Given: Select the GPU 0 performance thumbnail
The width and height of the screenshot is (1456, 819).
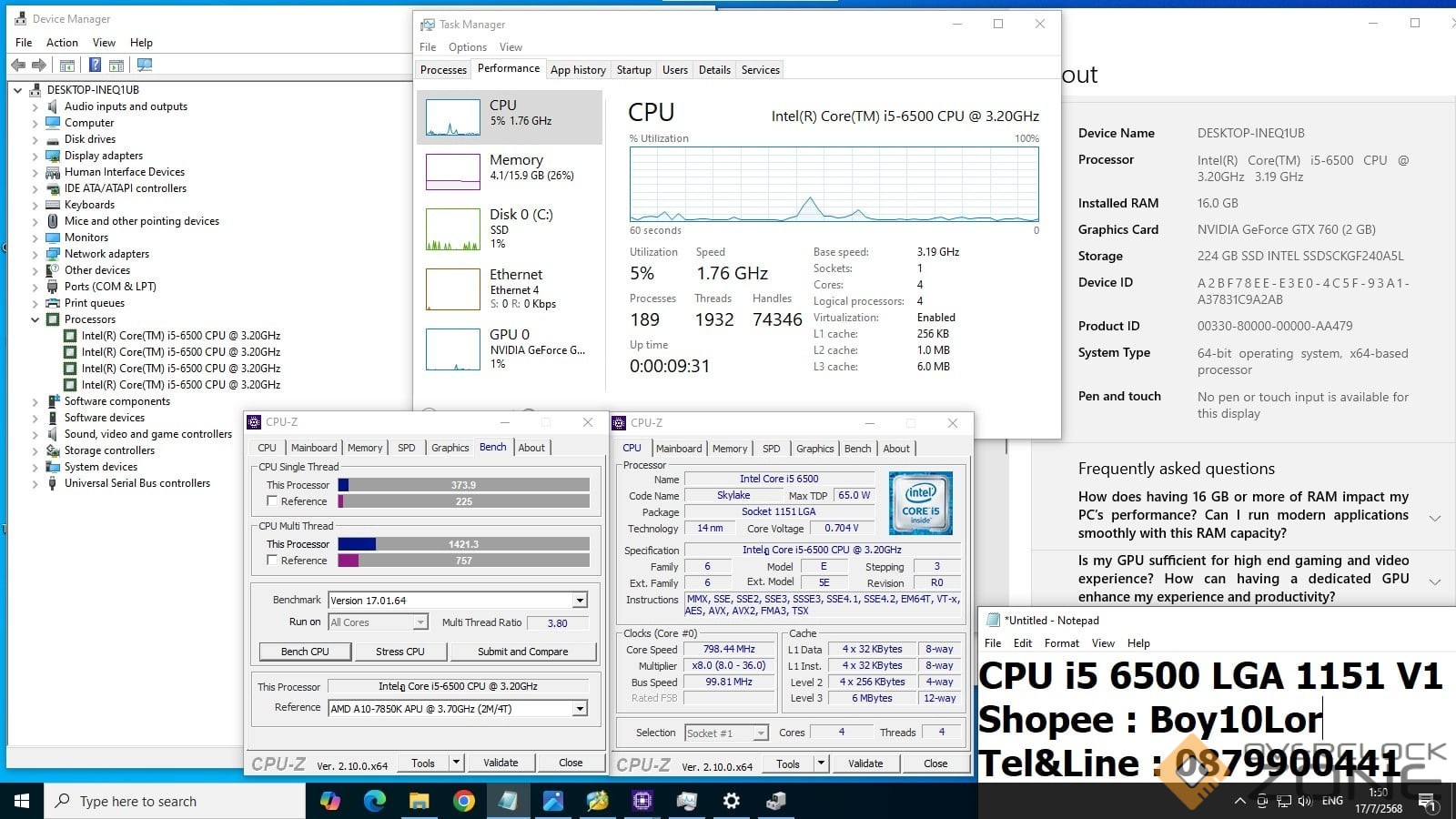Looking at the screenshot, I should [x=453, y=349].
